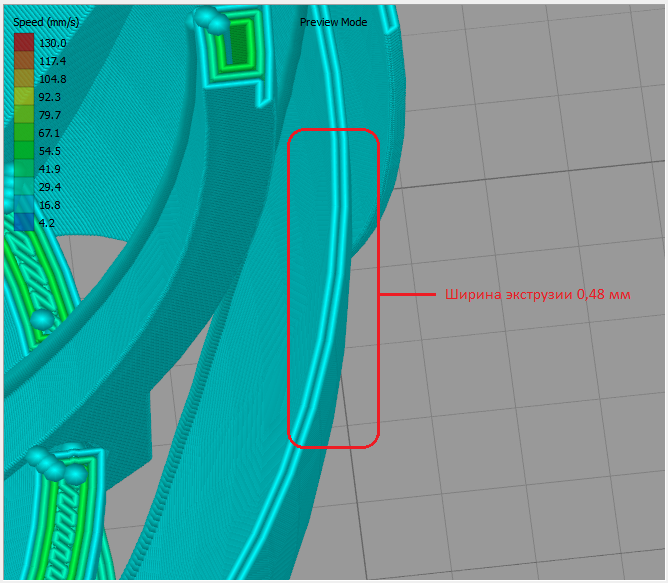Click the 54.5 green speed swatch
Image resolution: width=668 pixels, height=583 pixels.
point(24,150)
